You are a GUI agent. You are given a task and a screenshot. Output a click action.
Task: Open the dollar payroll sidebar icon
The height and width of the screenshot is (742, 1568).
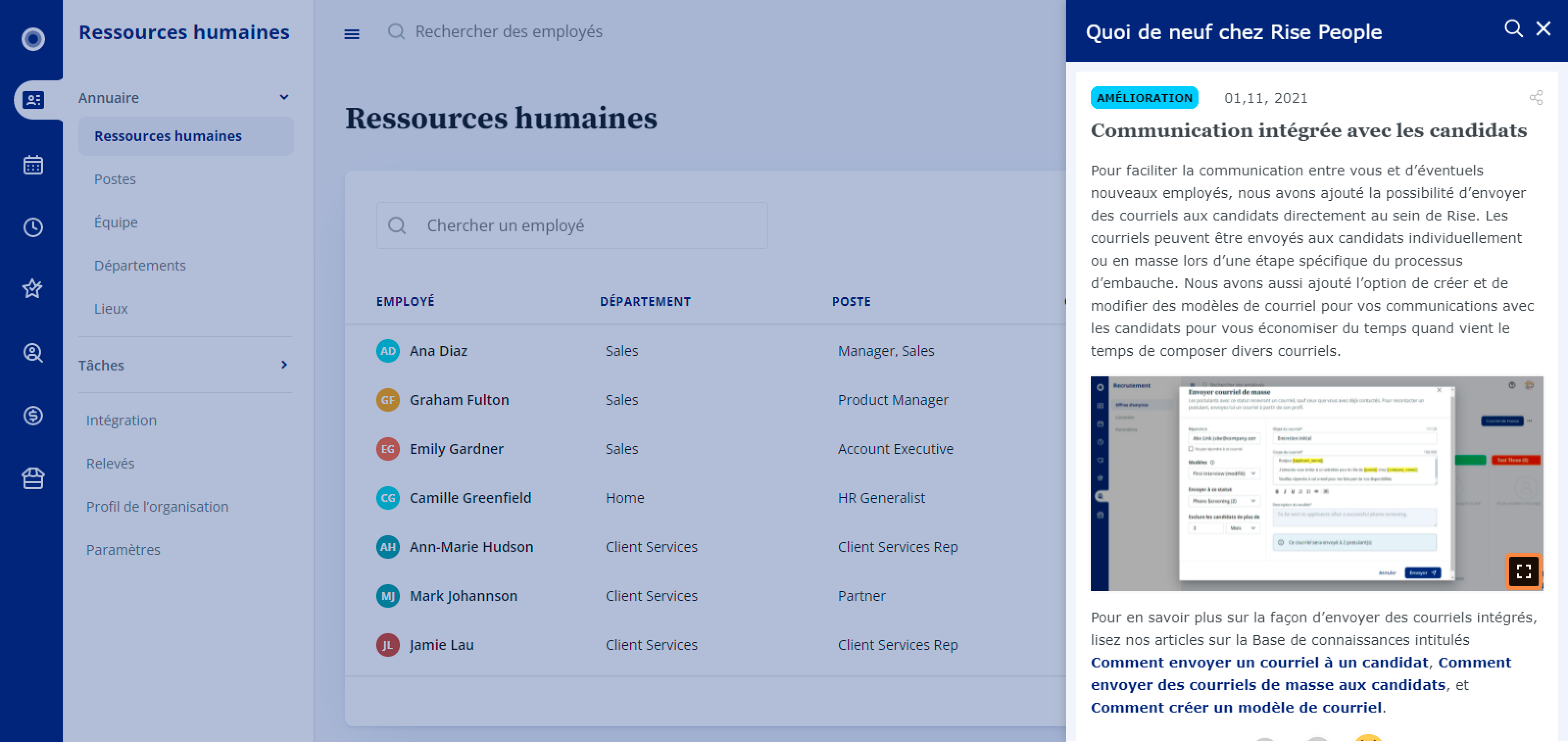[33, 416]
